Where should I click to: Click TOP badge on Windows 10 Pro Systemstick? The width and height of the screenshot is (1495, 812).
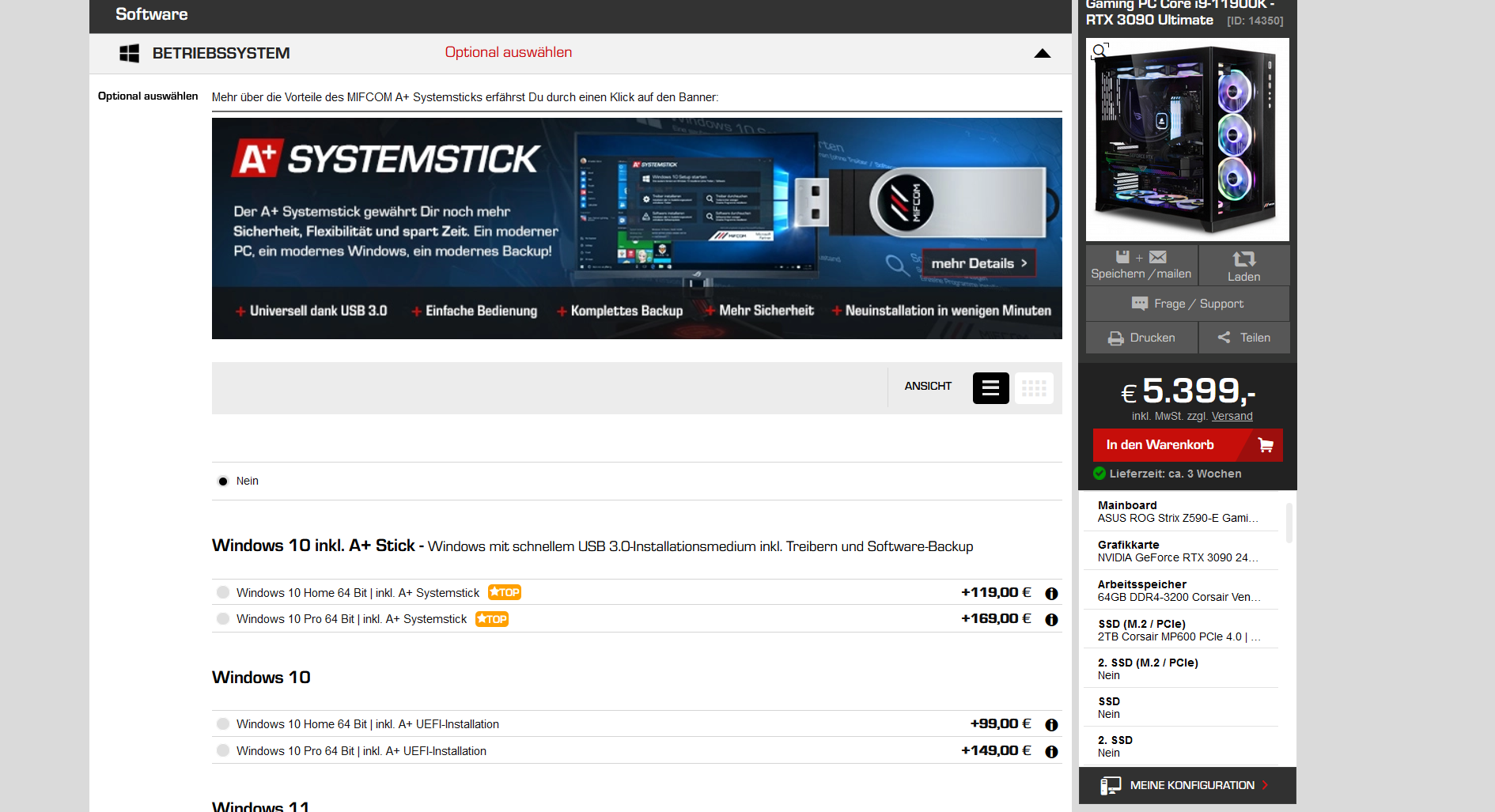click(x=492, y=619)
